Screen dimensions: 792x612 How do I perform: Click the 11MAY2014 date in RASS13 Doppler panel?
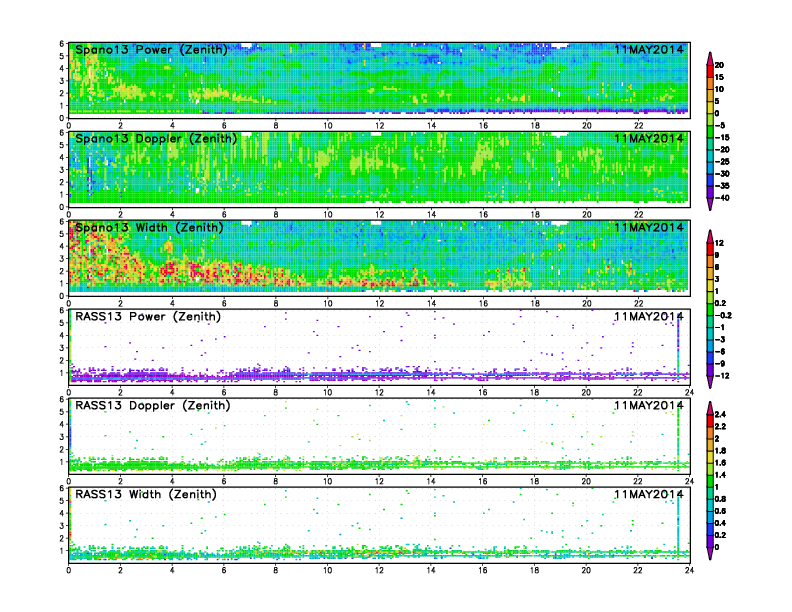649,405
